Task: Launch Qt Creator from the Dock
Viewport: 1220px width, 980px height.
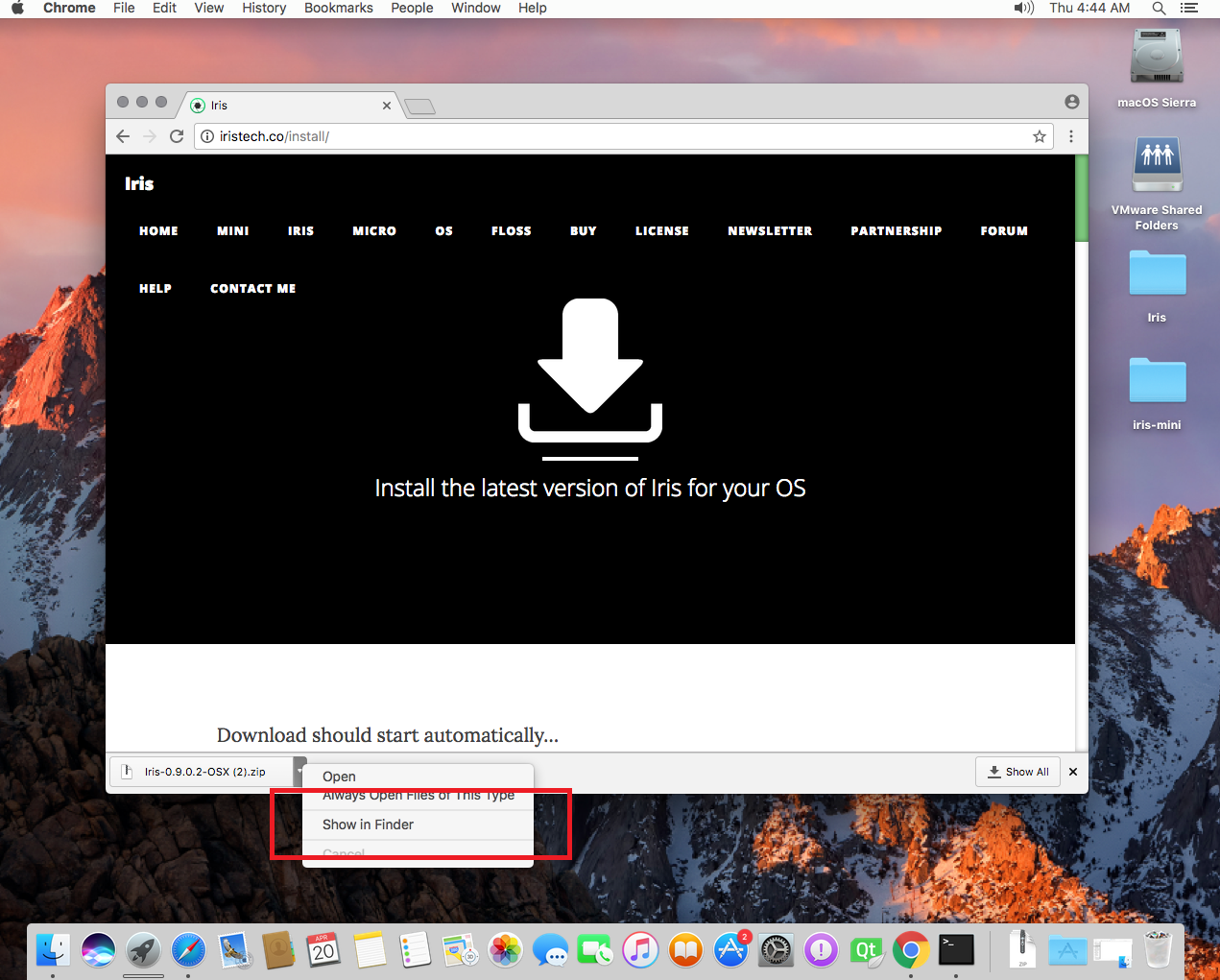Action: coord(866,950)
